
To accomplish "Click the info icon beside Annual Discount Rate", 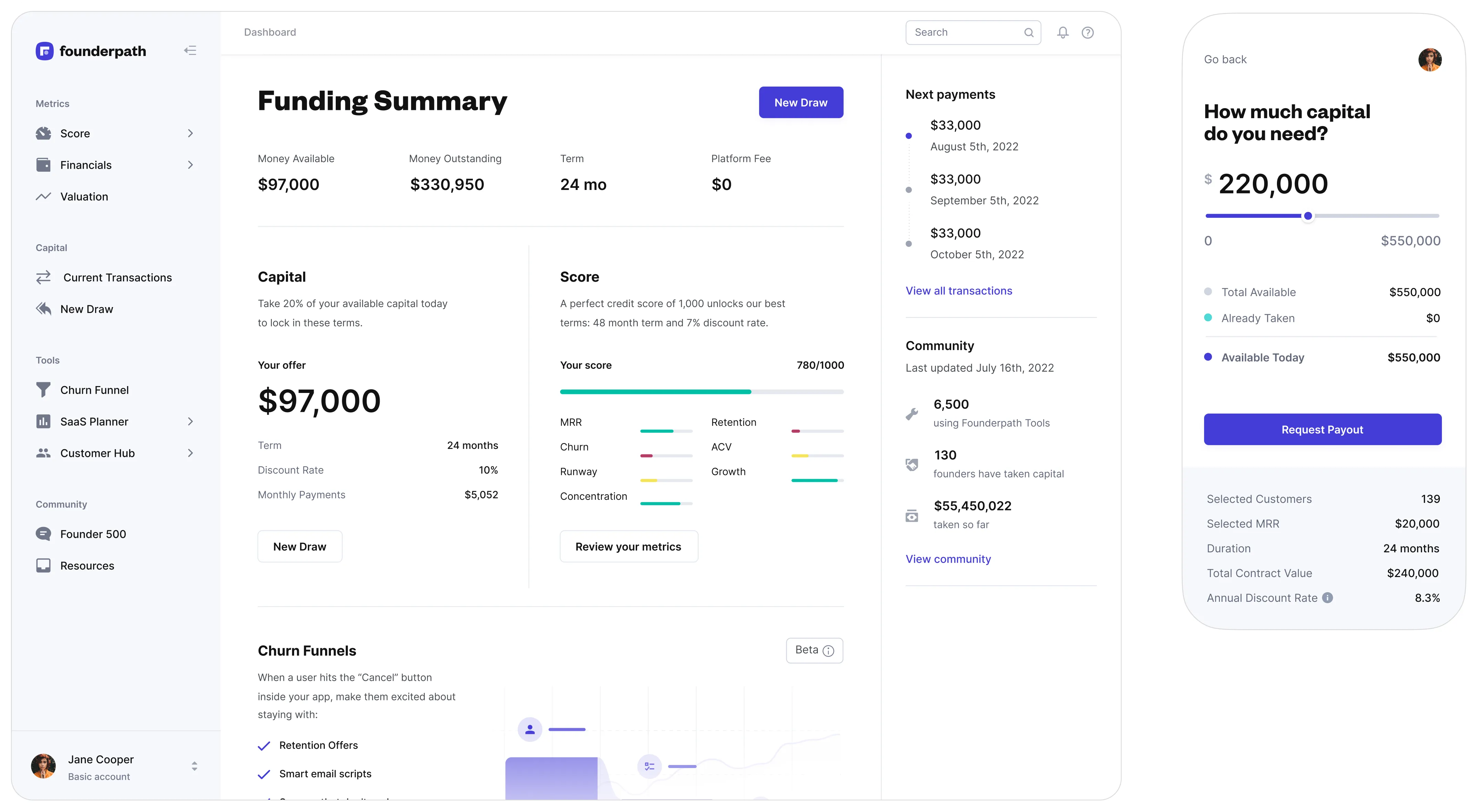I will (1327, 598).
